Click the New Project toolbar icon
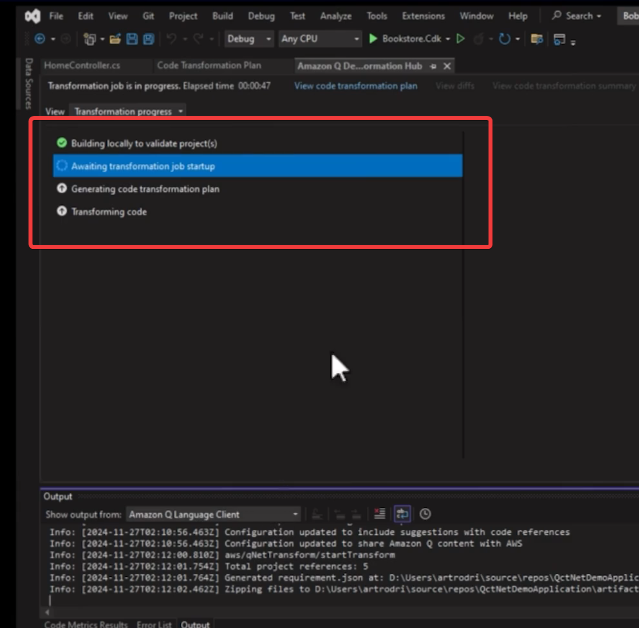The width and height of the screenshot is (639, 628). 89,39
